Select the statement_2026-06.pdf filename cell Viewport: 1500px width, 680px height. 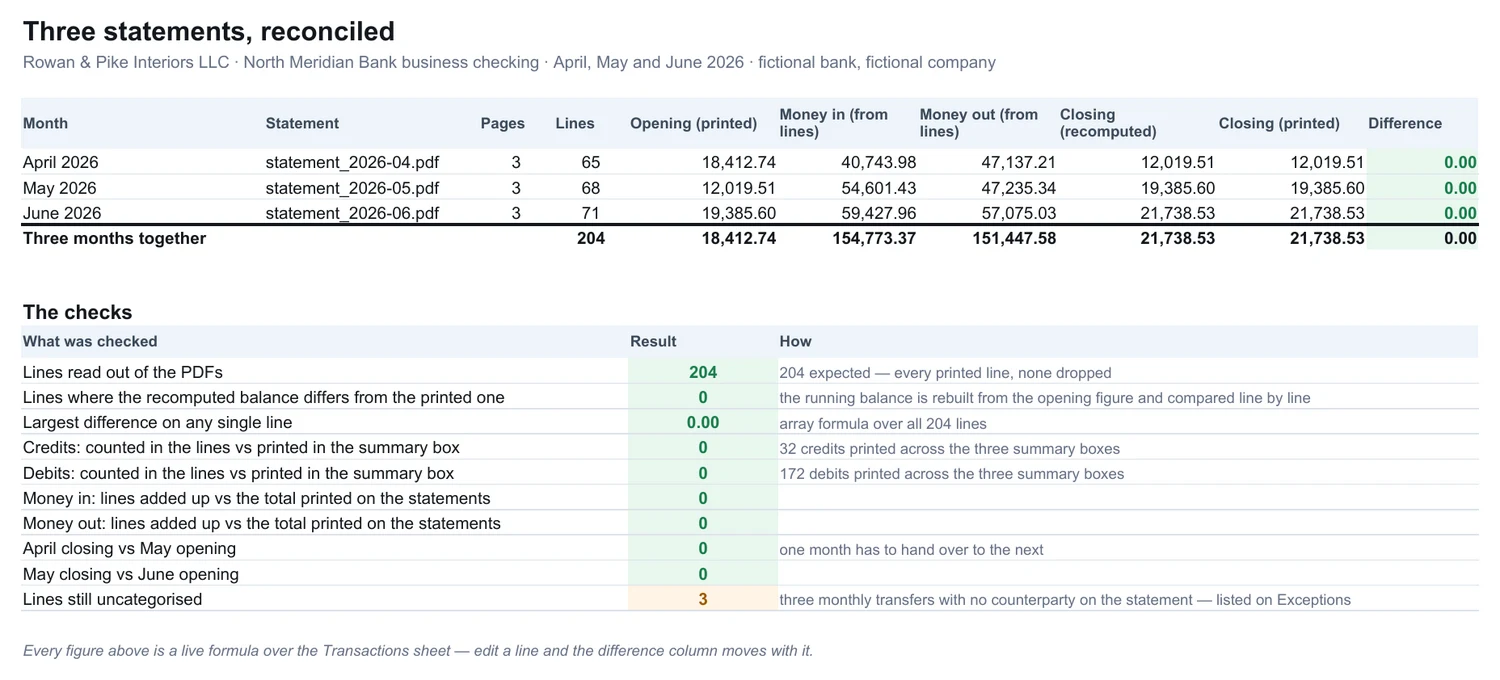(352, 213)
